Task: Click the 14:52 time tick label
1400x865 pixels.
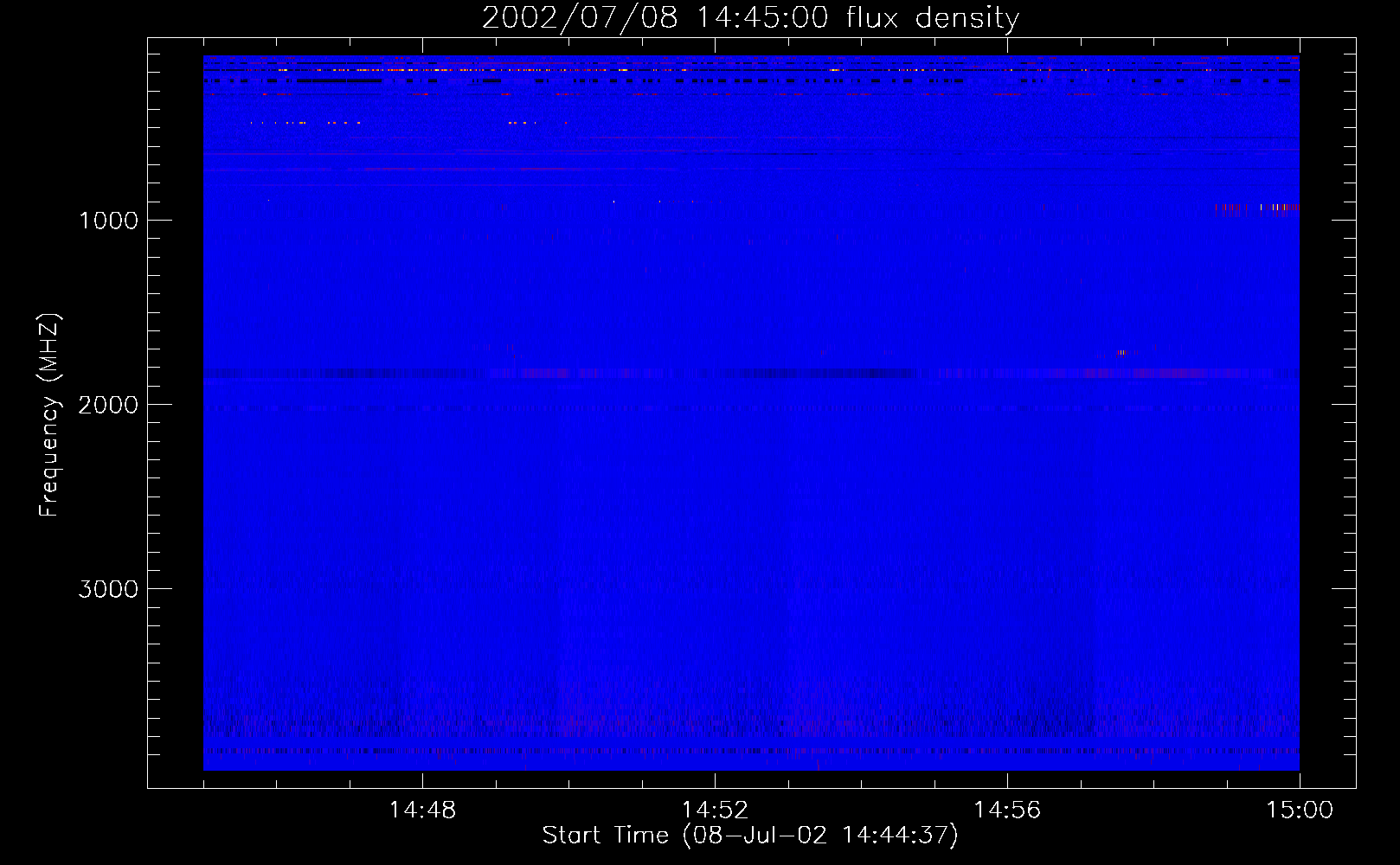Action: 715,811
